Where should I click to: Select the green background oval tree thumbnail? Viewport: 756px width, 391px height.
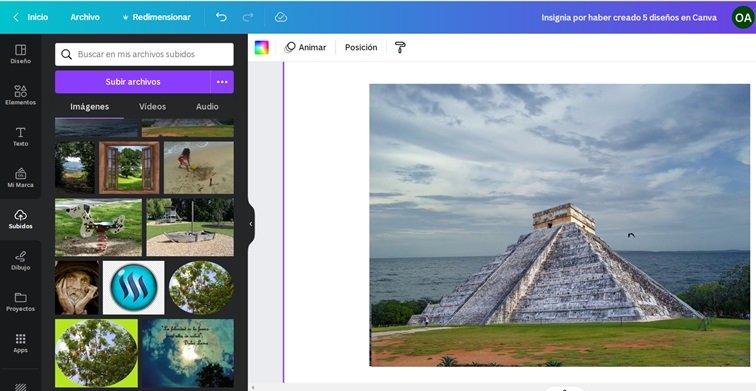[96, 353]
